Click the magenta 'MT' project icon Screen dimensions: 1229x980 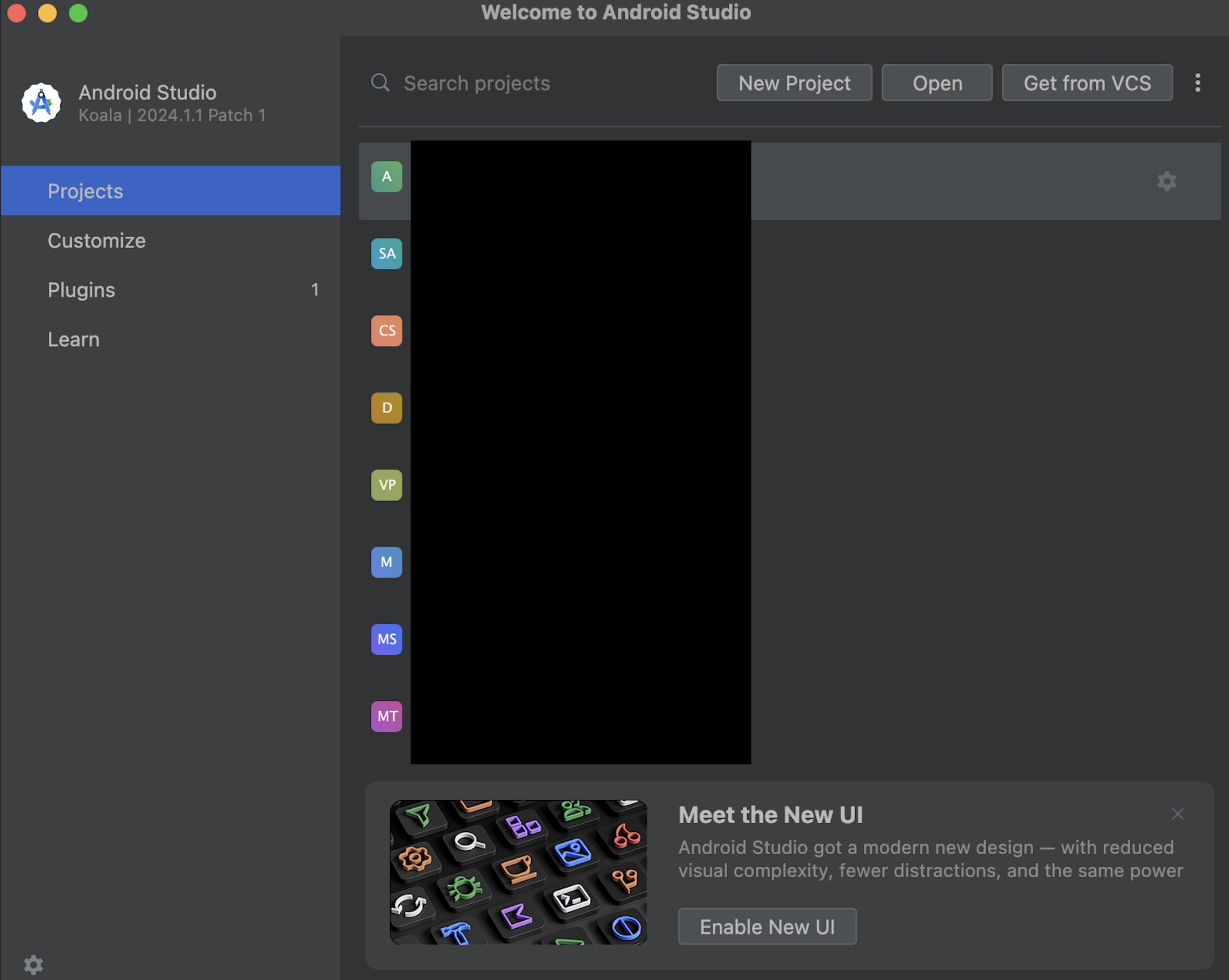click(x=387, y=716)
